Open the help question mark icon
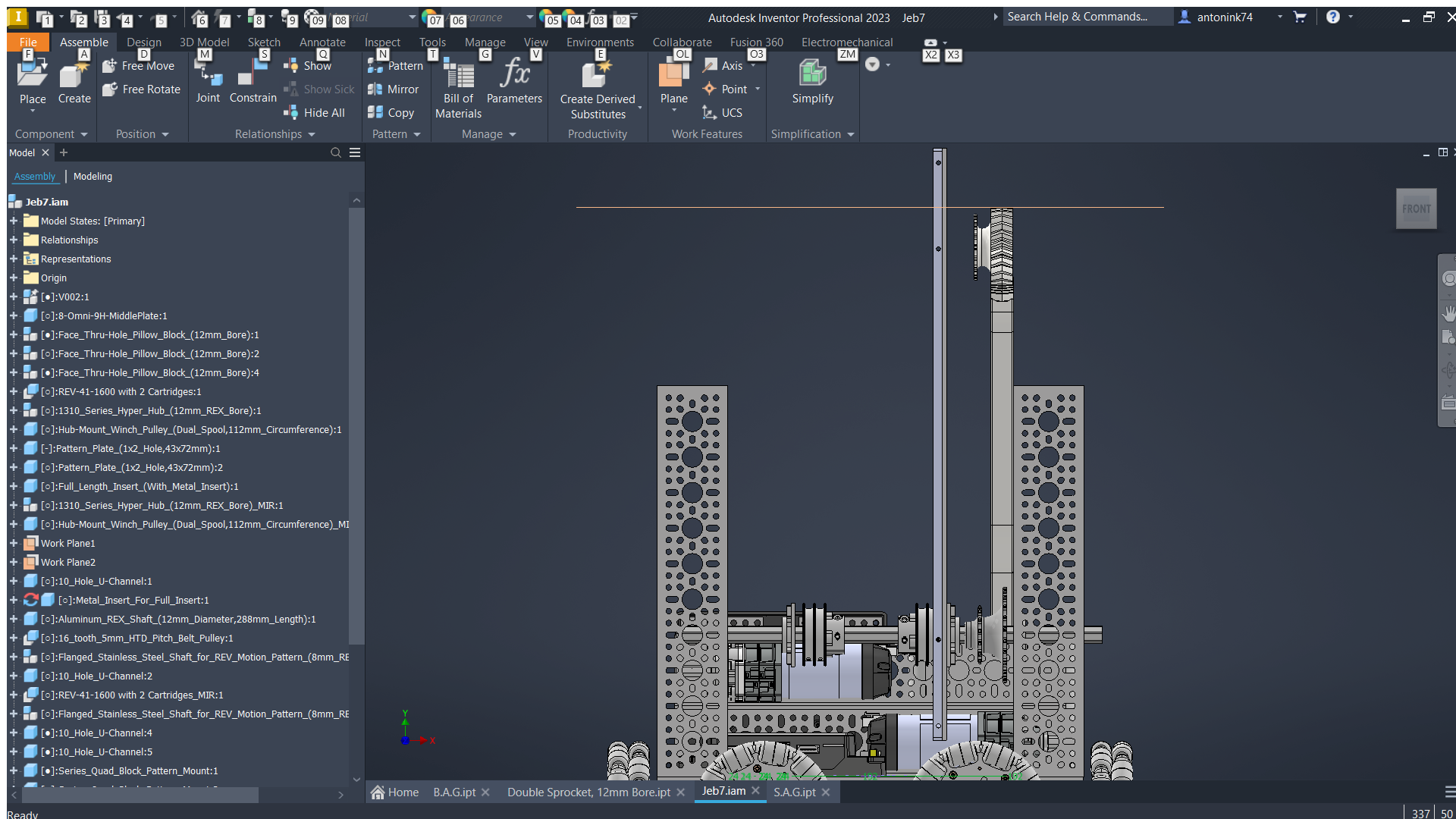 click(x=1333, y=17)
